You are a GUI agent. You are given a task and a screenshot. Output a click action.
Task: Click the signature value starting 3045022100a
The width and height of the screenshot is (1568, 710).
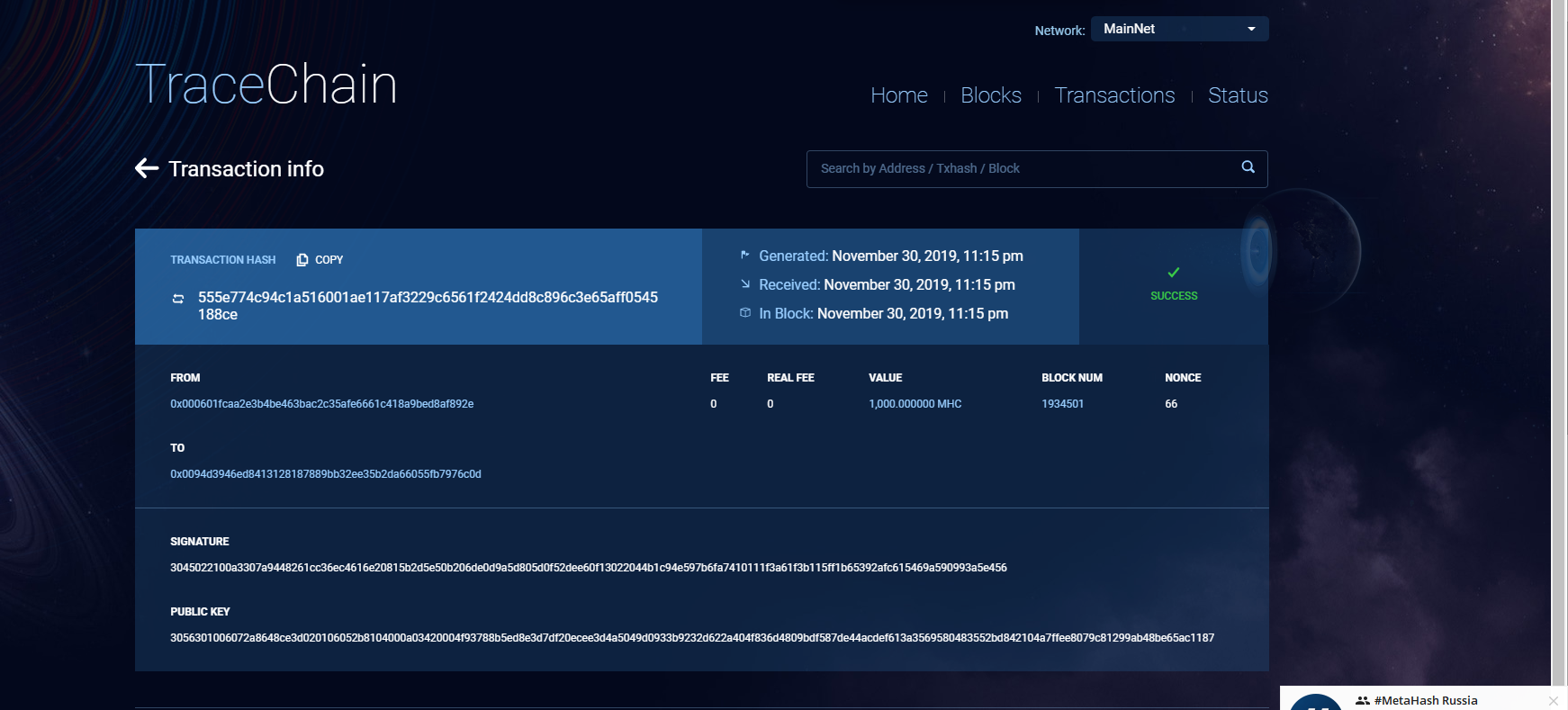pos(589,568)
